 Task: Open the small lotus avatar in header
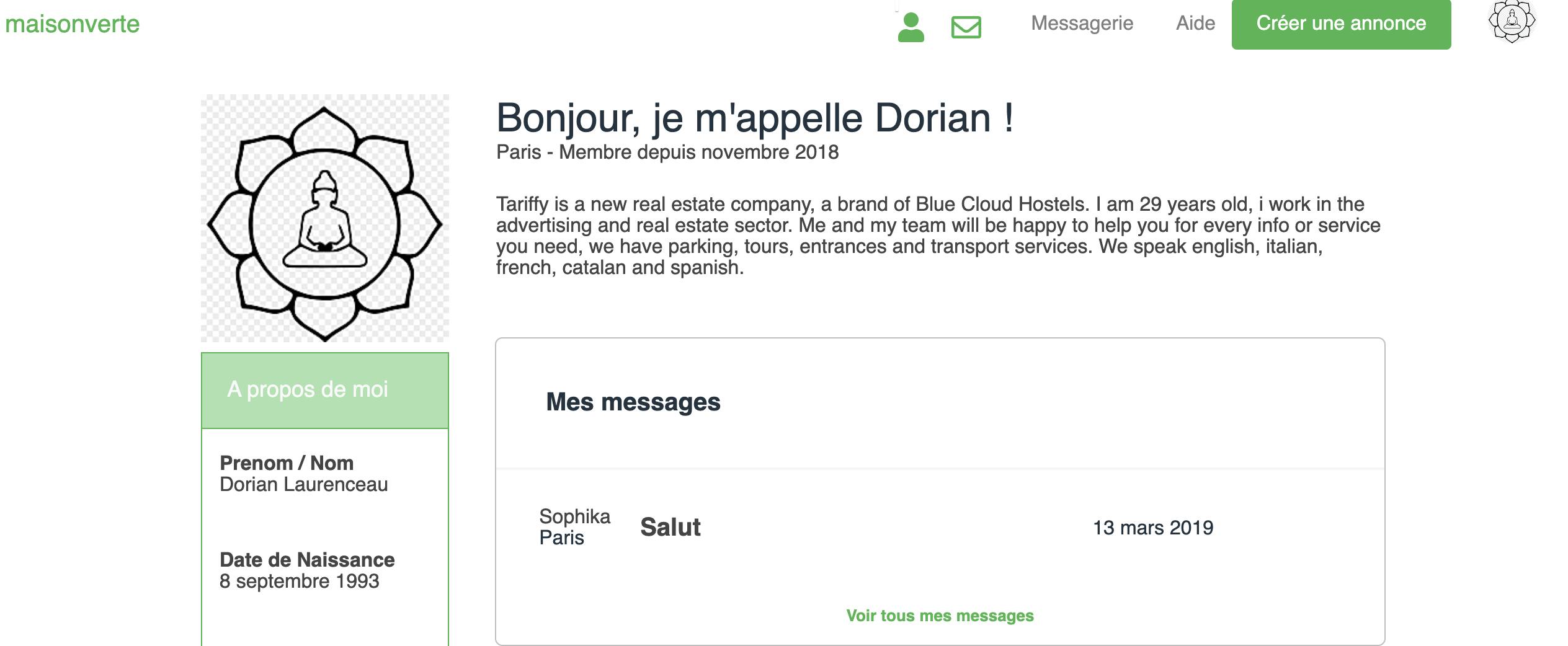(1512, 21)
